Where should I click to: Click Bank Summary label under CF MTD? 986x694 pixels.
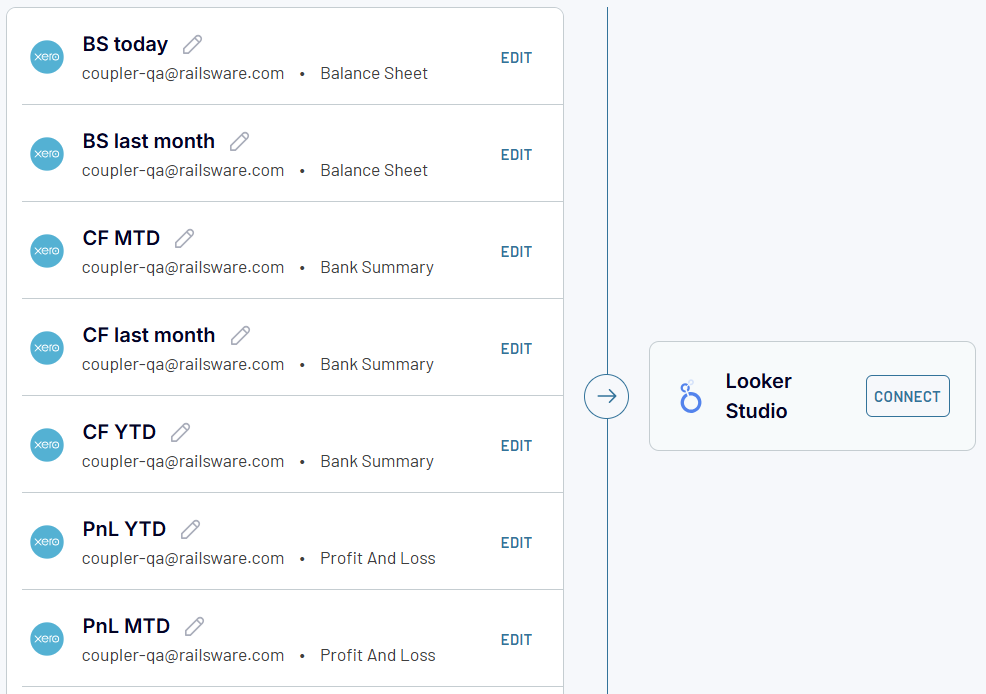(377, 268)
